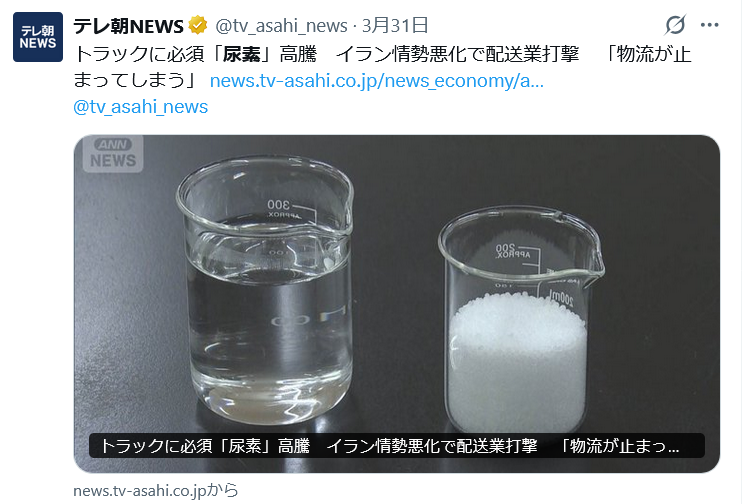Screen dimensions: 748x504
Task: Open the 3月31日 post timestamp
Action: tap(395, 25)
